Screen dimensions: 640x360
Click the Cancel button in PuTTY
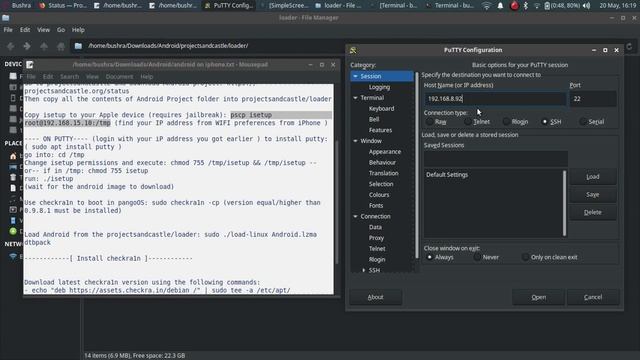click(593, 297)
